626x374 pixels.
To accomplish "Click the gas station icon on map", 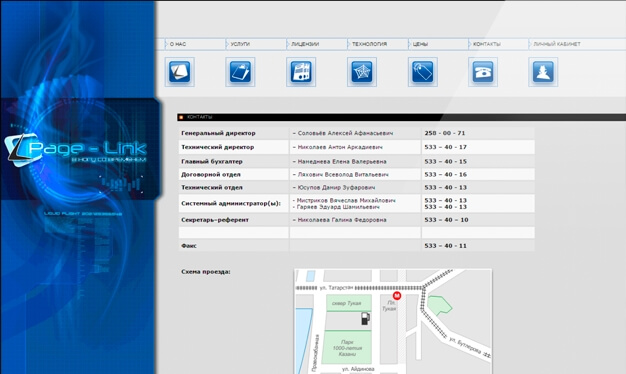I will tap(365, 318).
